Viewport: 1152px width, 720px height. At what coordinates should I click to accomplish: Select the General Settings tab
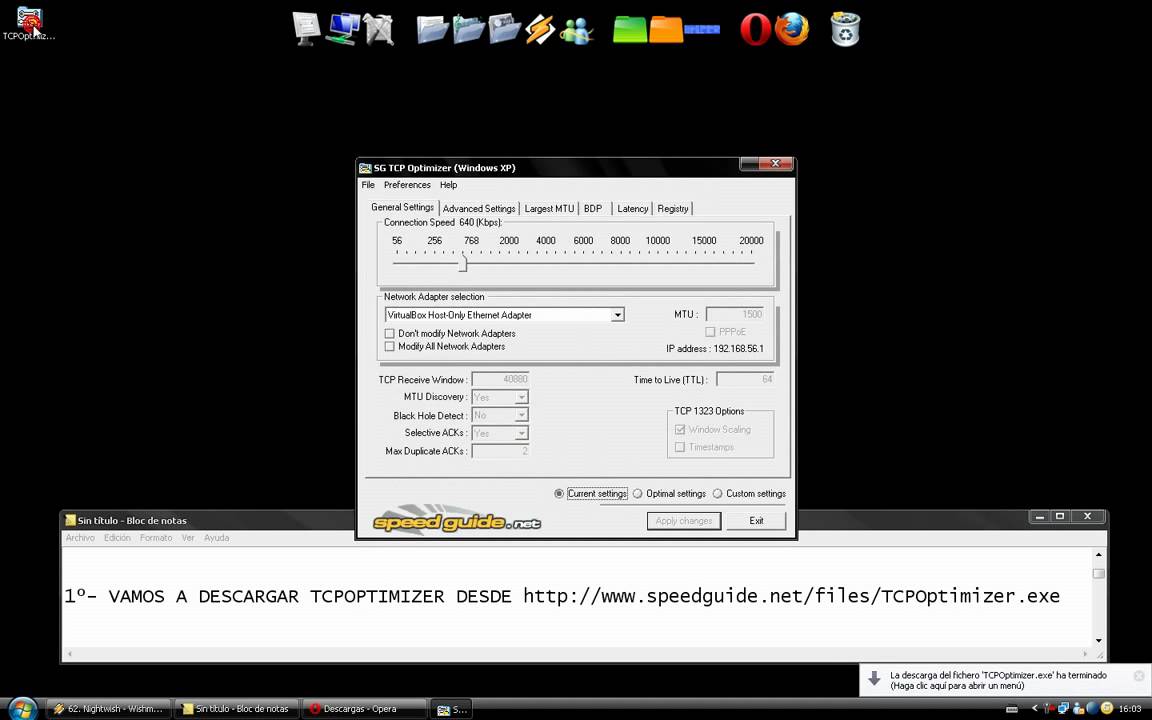tap(402, 207)
